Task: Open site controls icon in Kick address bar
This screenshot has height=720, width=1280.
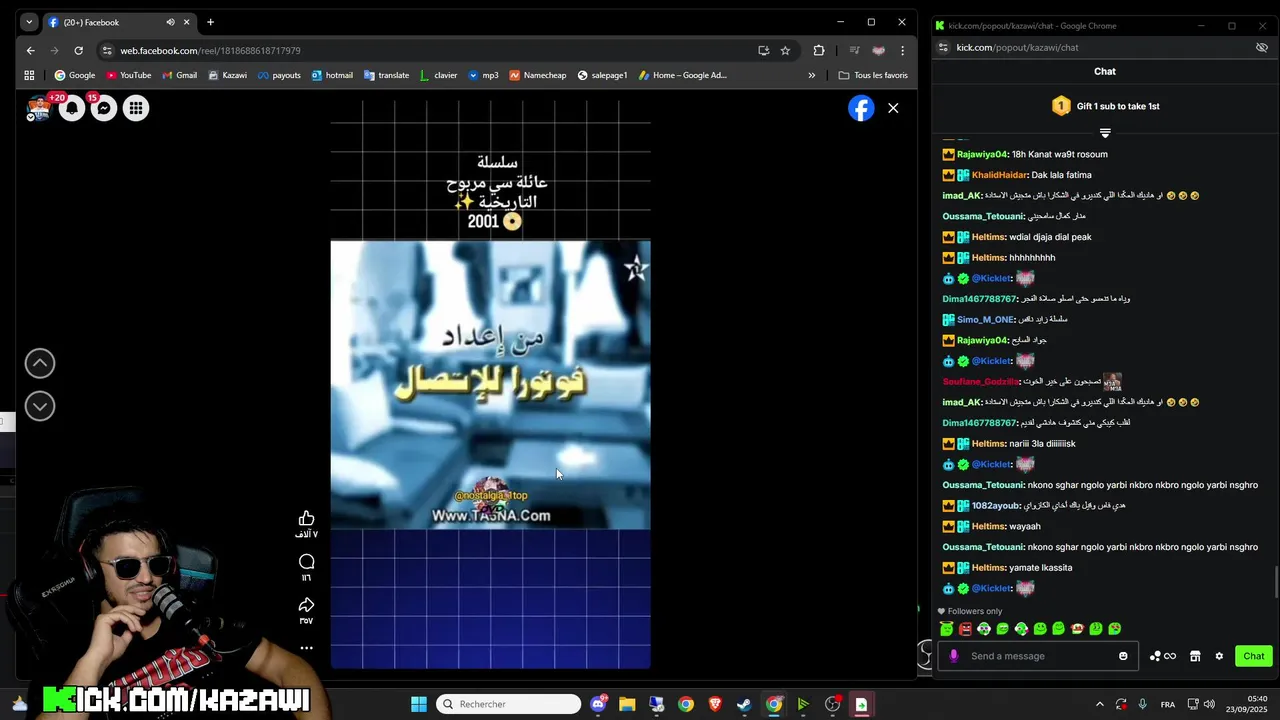Action: pos(943,47)
